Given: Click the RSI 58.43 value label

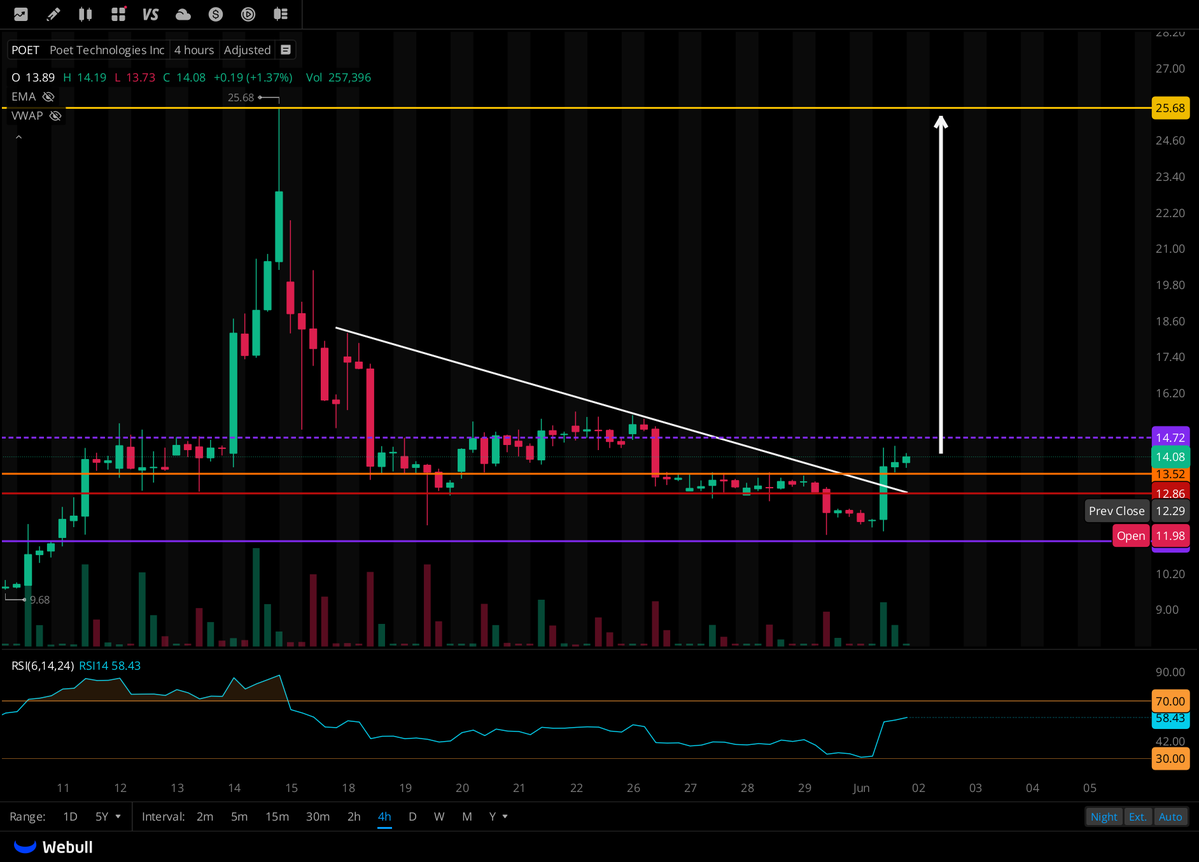Looking at the screenshot, I should tap(1170, 718).
